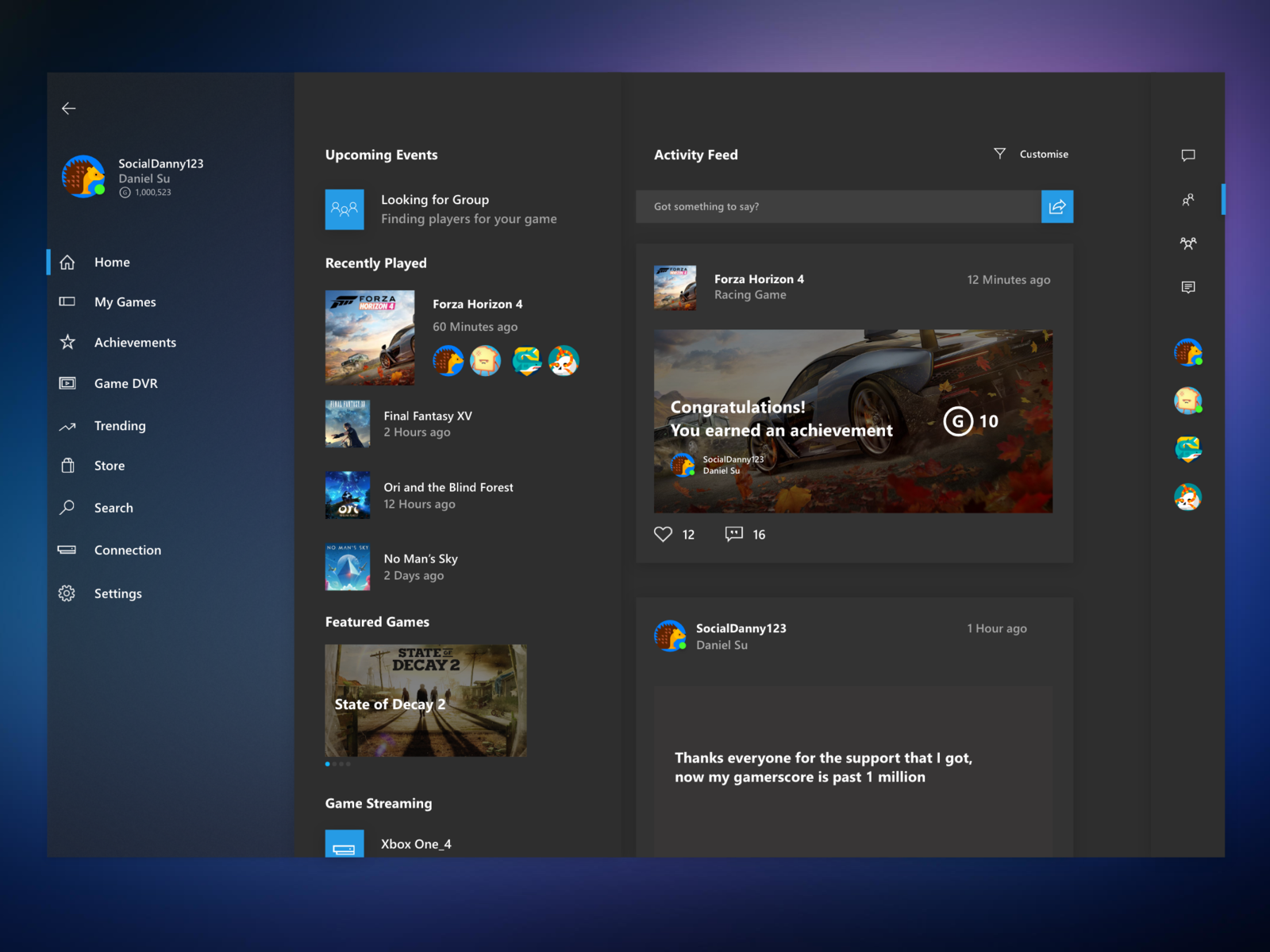Open Final Fantasy XV cover thumbnail

click(x=348, y=424)
